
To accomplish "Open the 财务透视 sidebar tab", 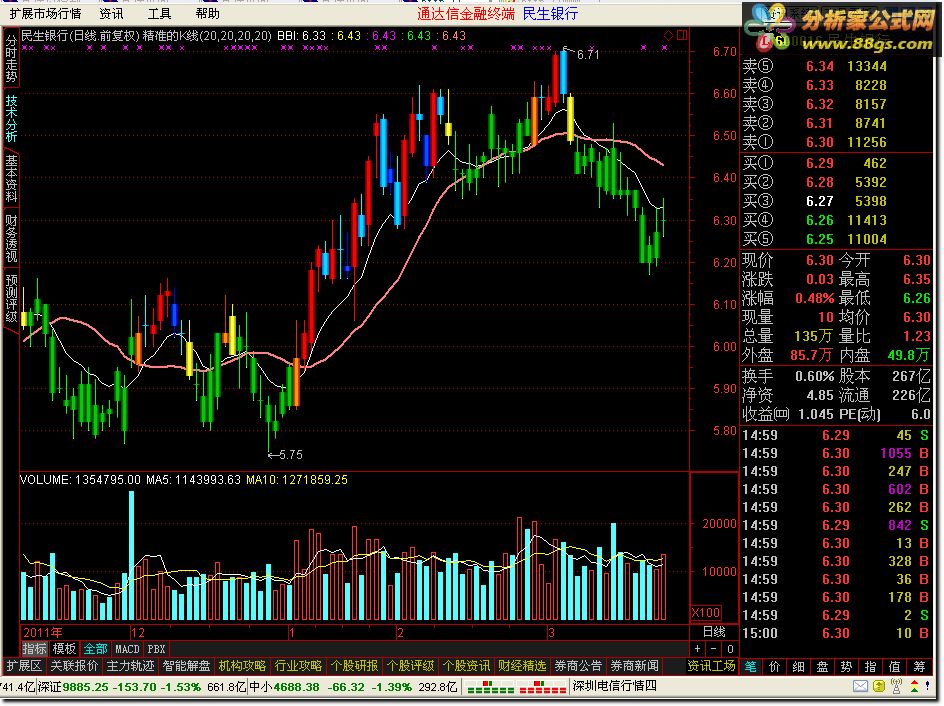I will (x=11, y=238).
